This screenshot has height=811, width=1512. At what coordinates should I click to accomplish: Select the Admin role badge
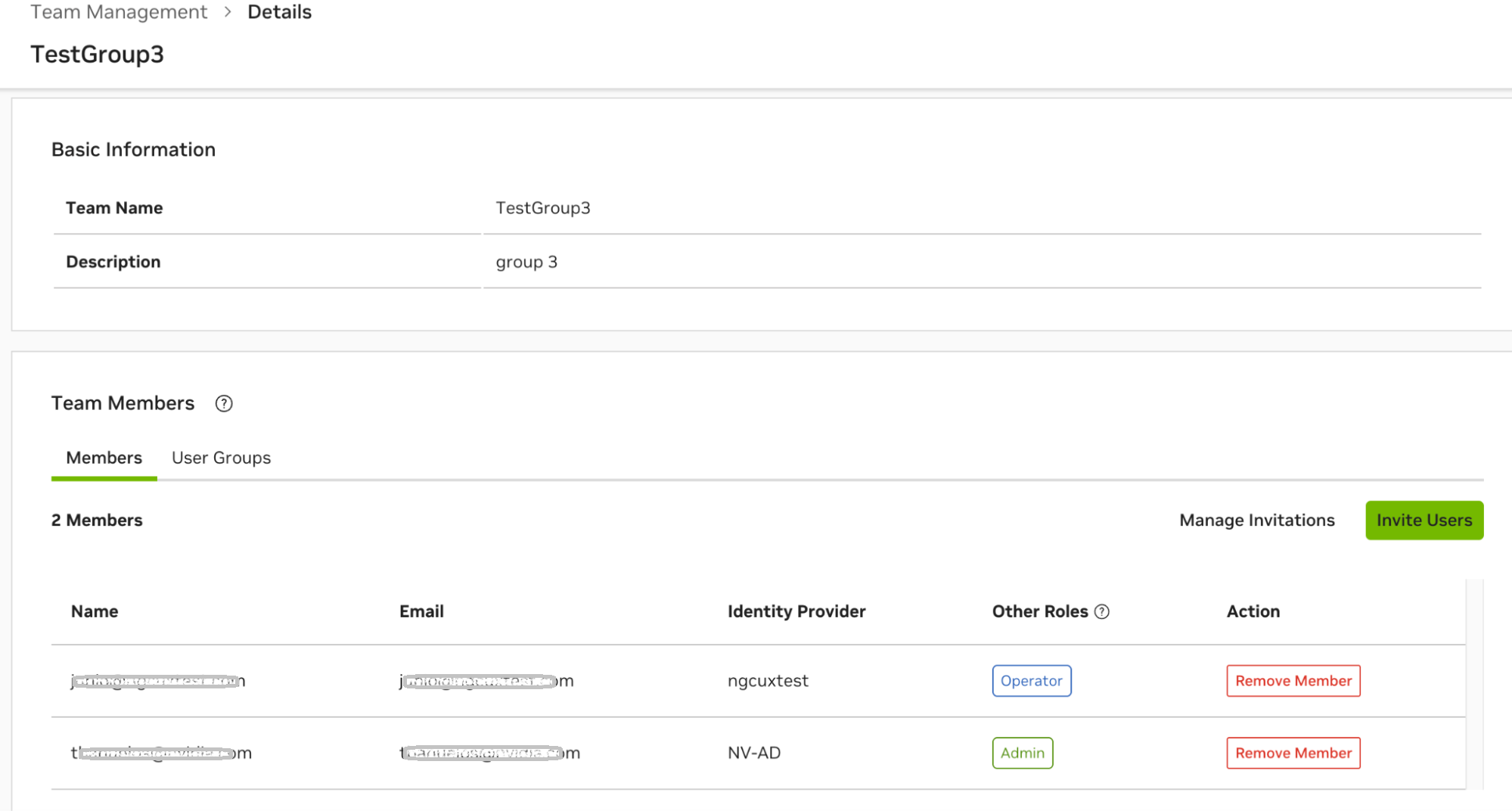(1022, 753)
